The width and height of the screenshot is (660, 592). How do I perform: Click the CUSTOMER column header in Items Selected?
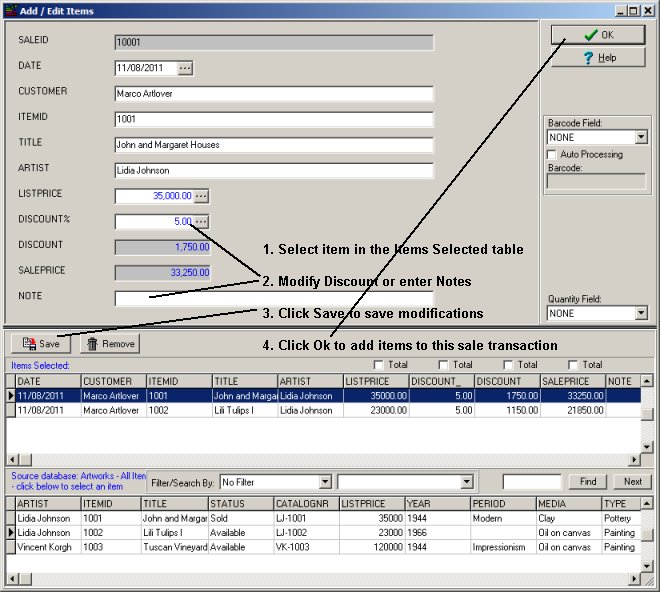coord(114,381)
